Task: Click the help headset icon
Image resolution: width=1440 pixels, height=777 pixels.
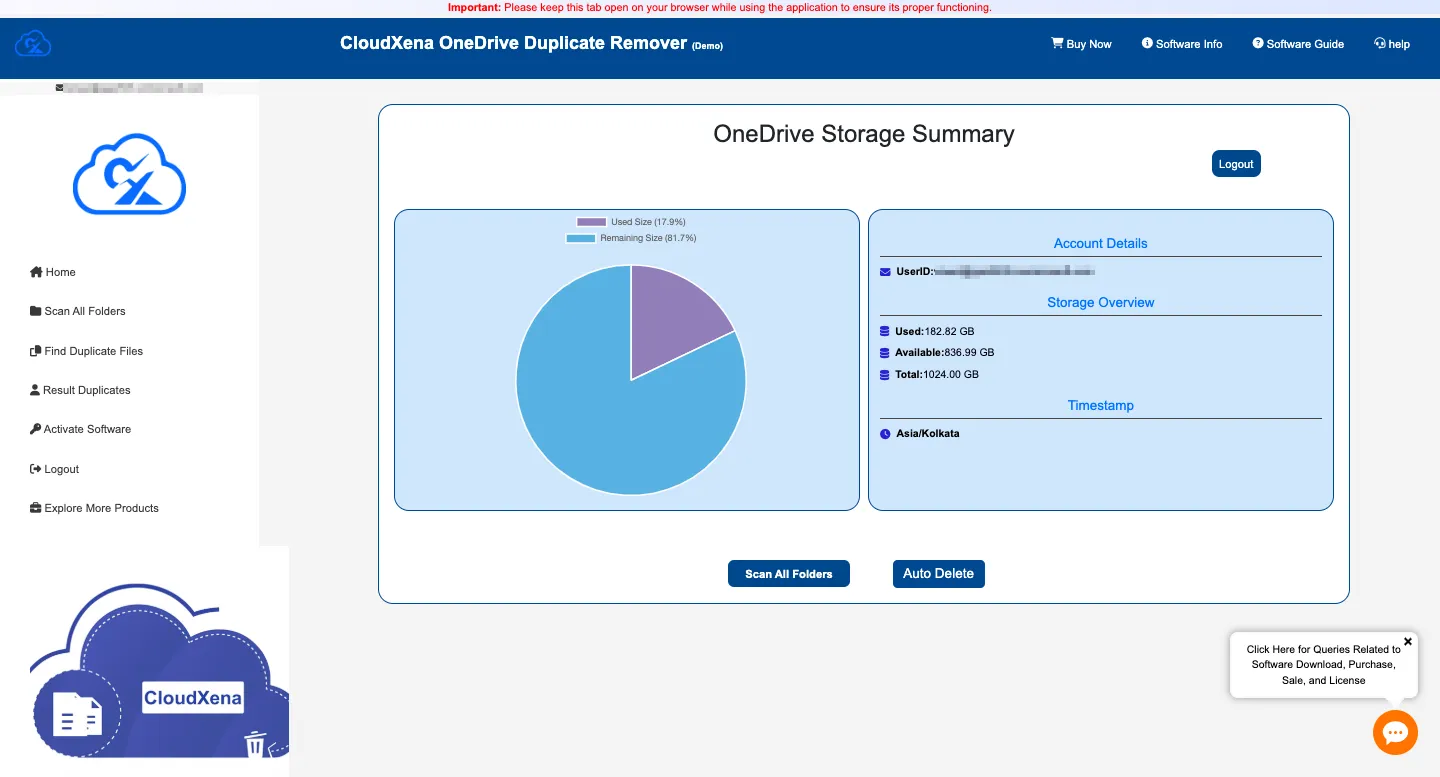Action: pyautogui.click(x=1380, y=44)
